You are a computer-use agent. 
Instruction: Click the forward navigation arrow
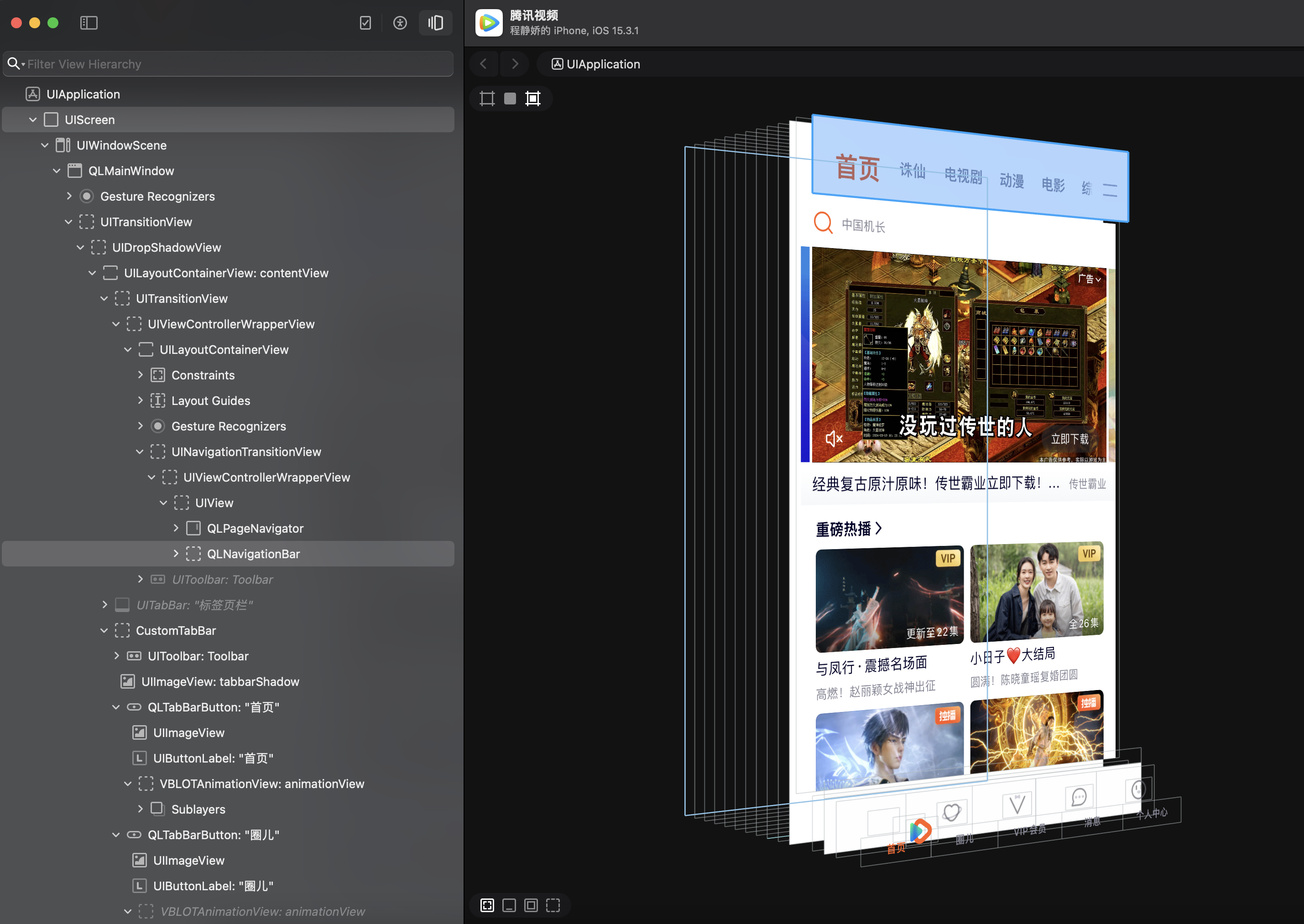click(x=515, y=64)
